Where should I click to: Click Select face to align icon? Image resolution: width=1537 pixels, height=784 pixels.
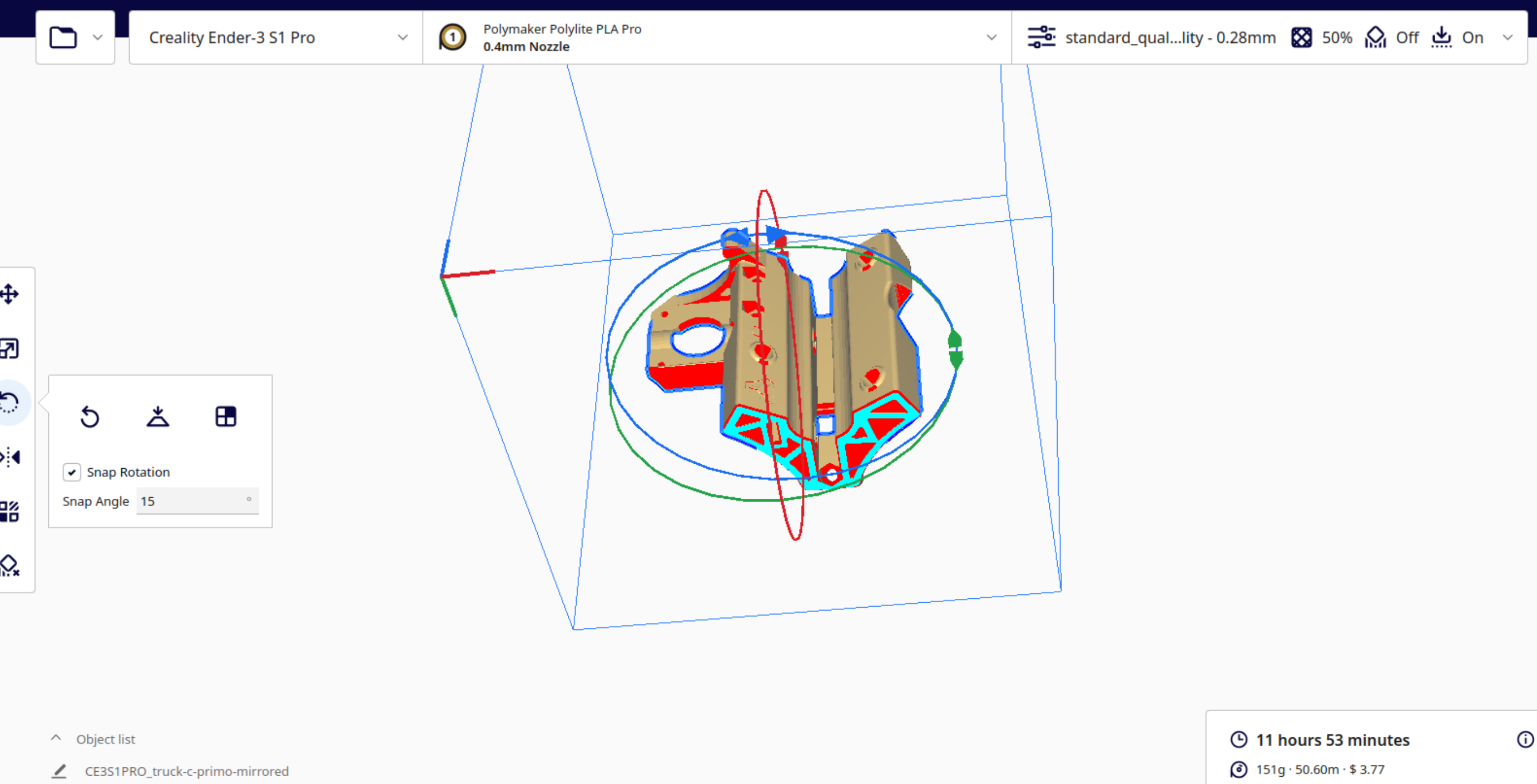tap(226, 416)
